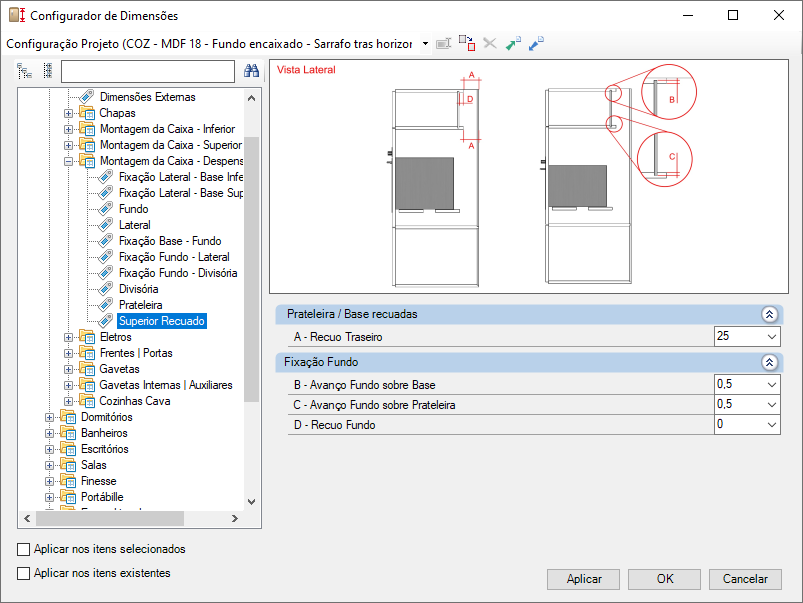Click the gray delete X toolbar icon
Viewport: 803px width, 603px height.
click(490, 44)
